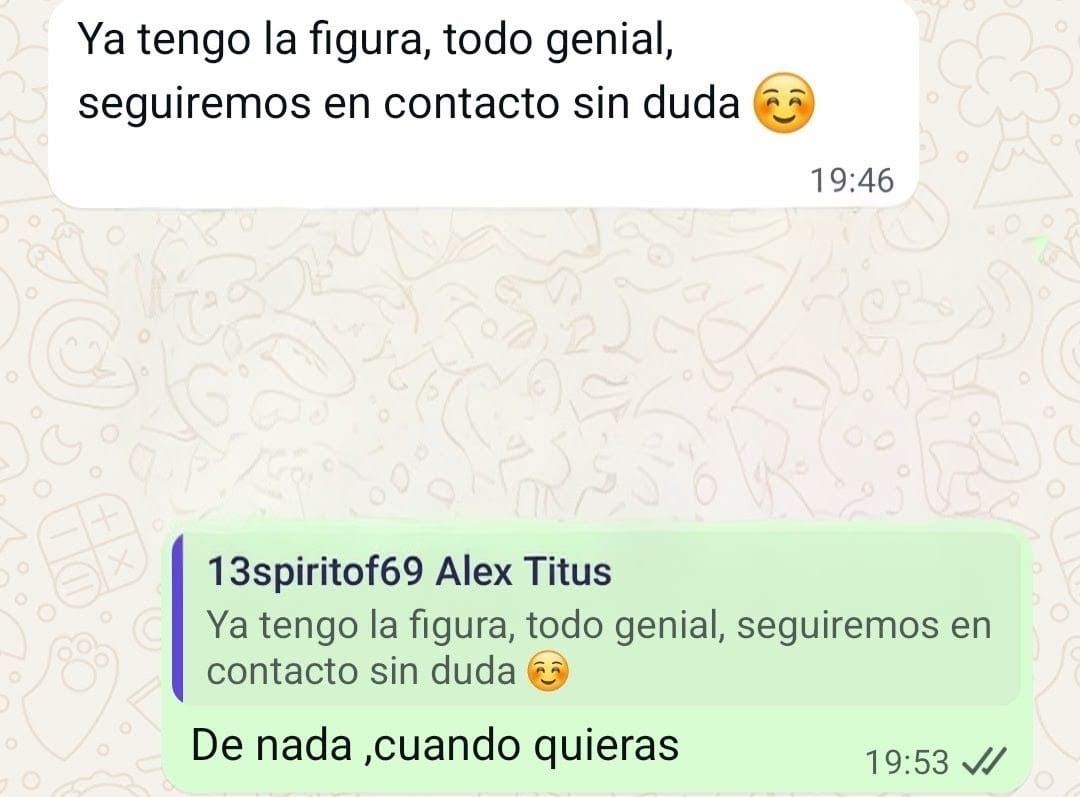Tap the crescent moon doodle on the background
Viewport: 1080px width, 797px height.
[x=65, y=443]
